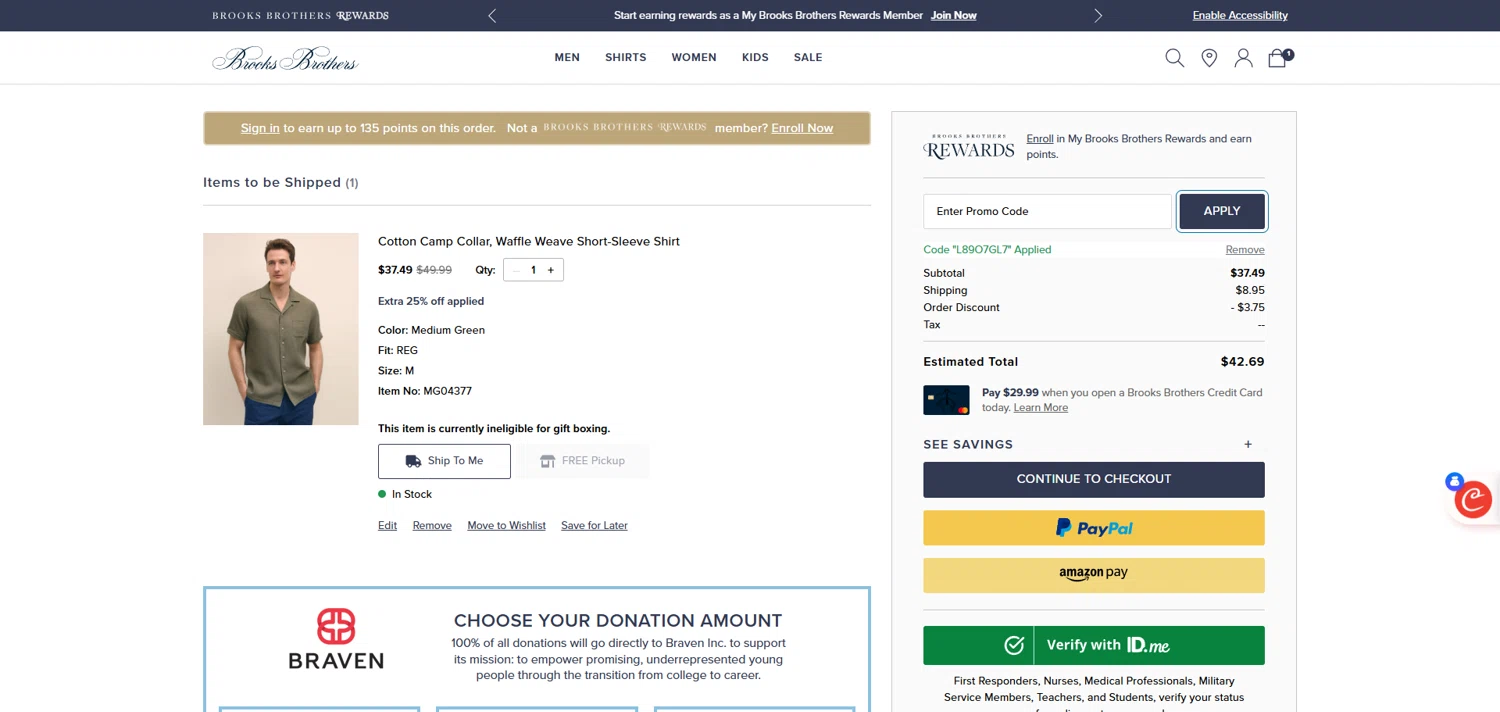This screenshot has width=1500, height=712.
Task: Click the Brooks Brothers logo
Action: click(285, 59)
